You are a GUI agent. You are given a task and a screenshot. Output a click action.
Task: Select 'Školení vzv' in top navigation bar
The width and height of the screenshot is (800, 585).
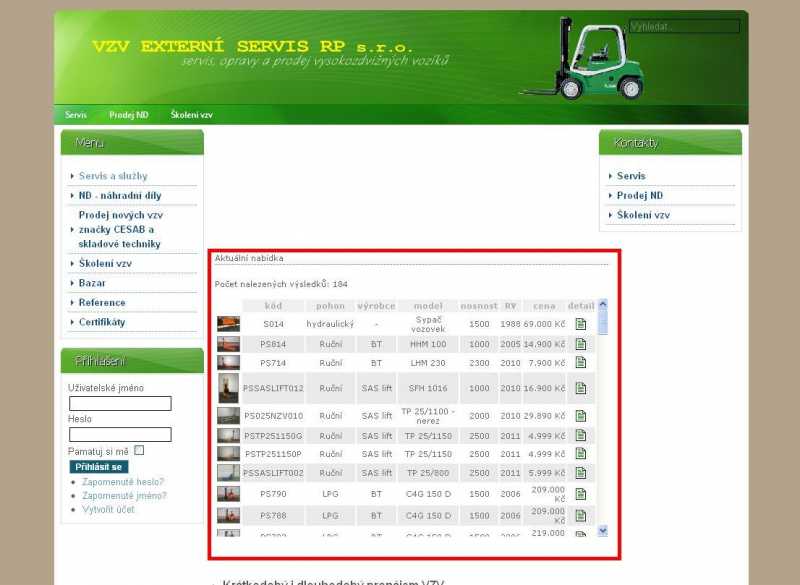click(x=191, y=115)
